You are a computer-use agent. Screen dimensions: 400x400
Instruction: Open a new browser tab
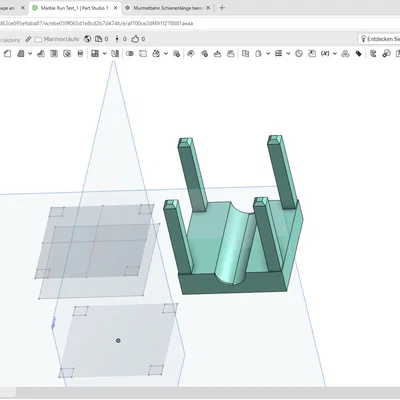(x=222, y=8)
